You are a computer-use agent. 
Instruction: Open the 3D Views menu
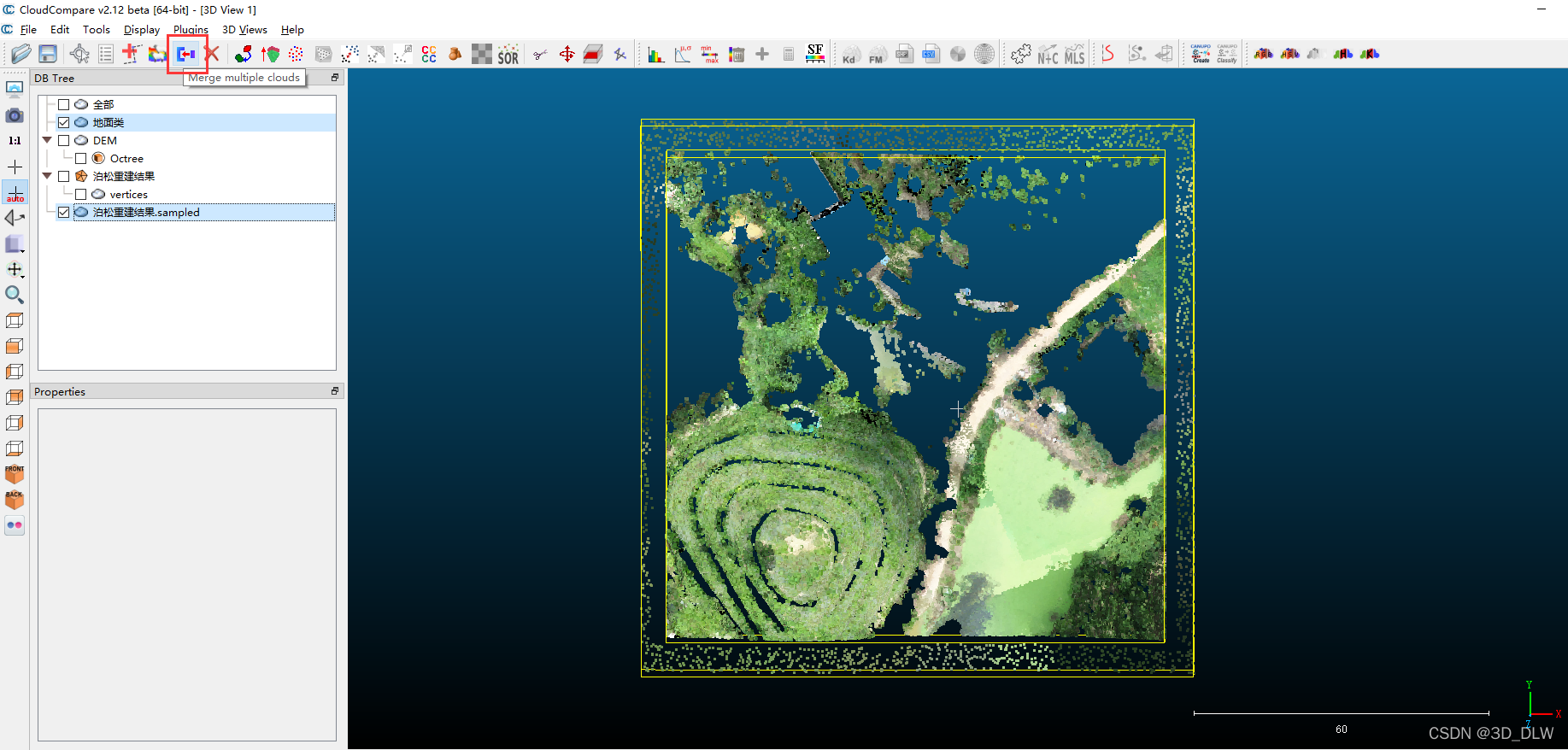[x=244, y=29]
